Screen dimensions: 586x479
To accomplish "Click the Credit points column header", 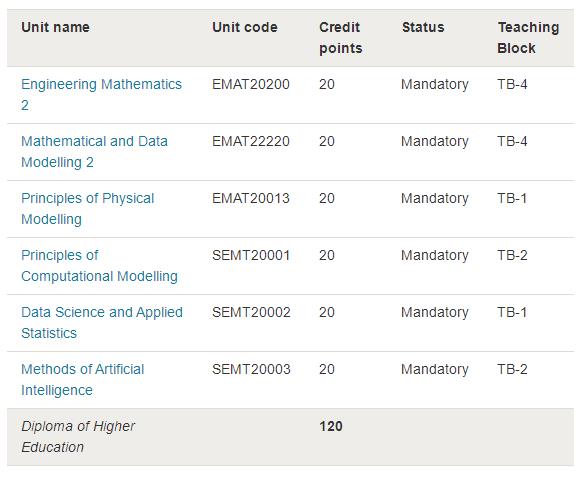I will point(340,38).
